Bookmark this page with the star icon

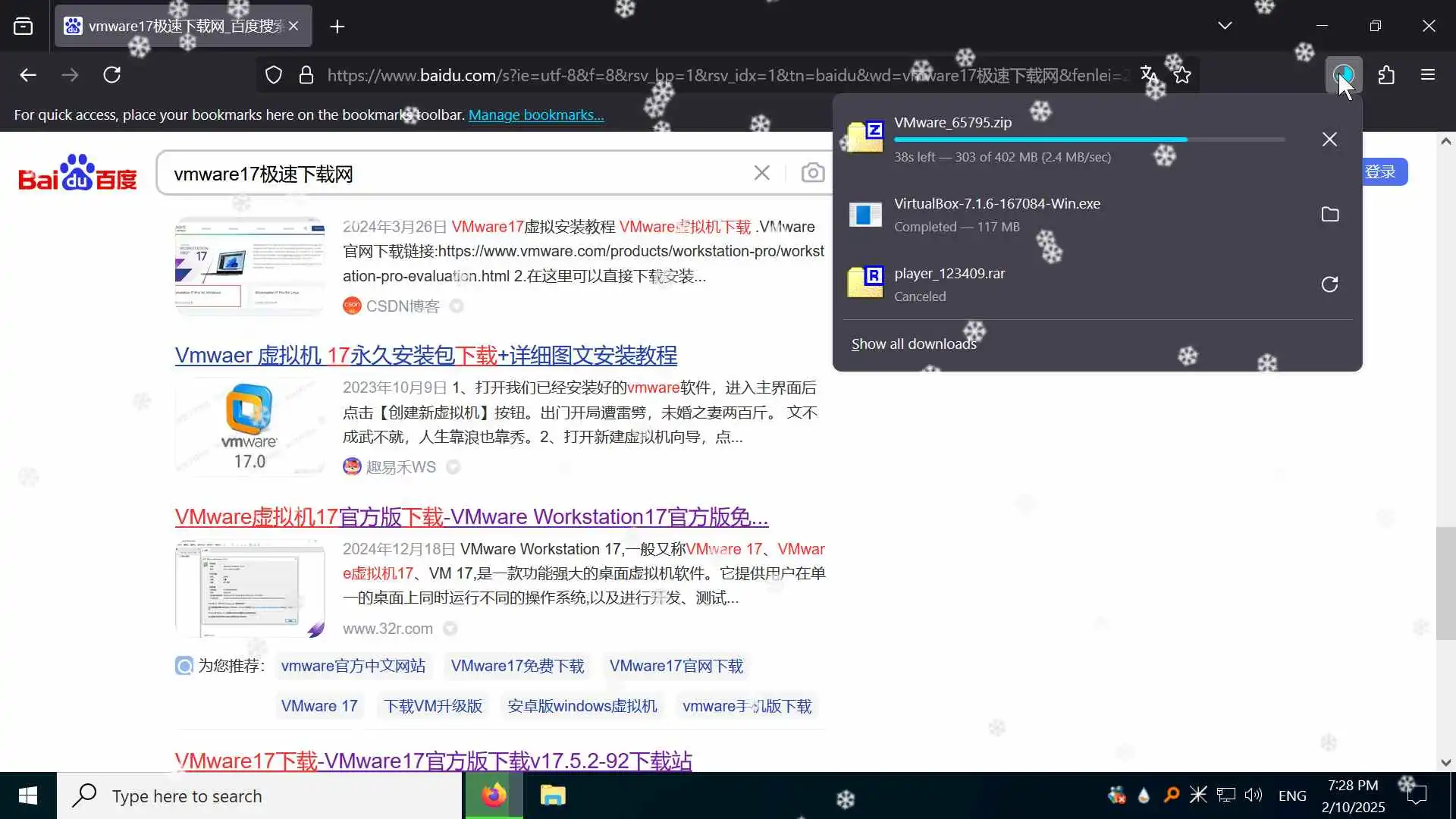tap(1182, 75)
